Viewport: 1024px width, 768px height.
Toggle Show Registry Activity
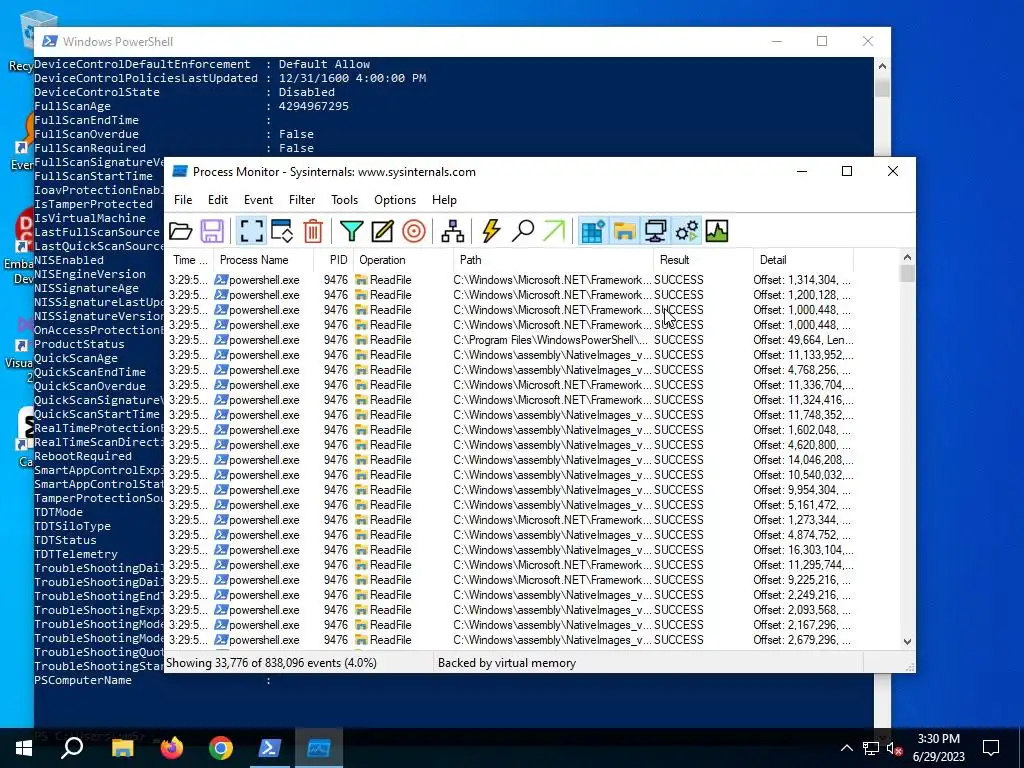pos(592,231)
